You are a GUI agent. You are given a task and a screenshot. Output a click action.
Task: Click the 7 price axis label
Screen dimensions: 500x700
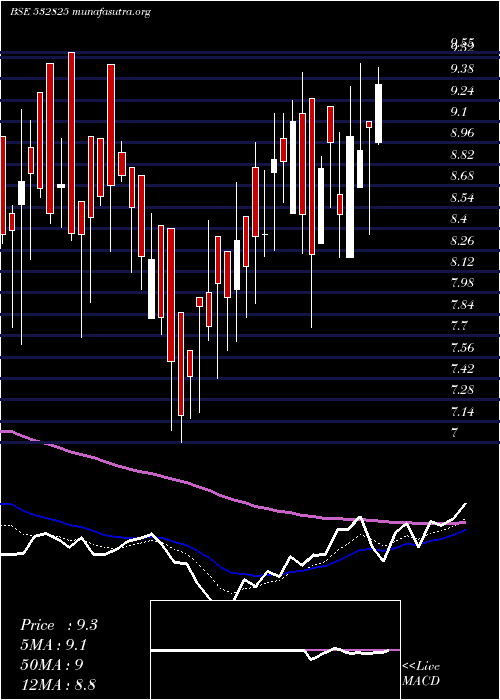454,433
